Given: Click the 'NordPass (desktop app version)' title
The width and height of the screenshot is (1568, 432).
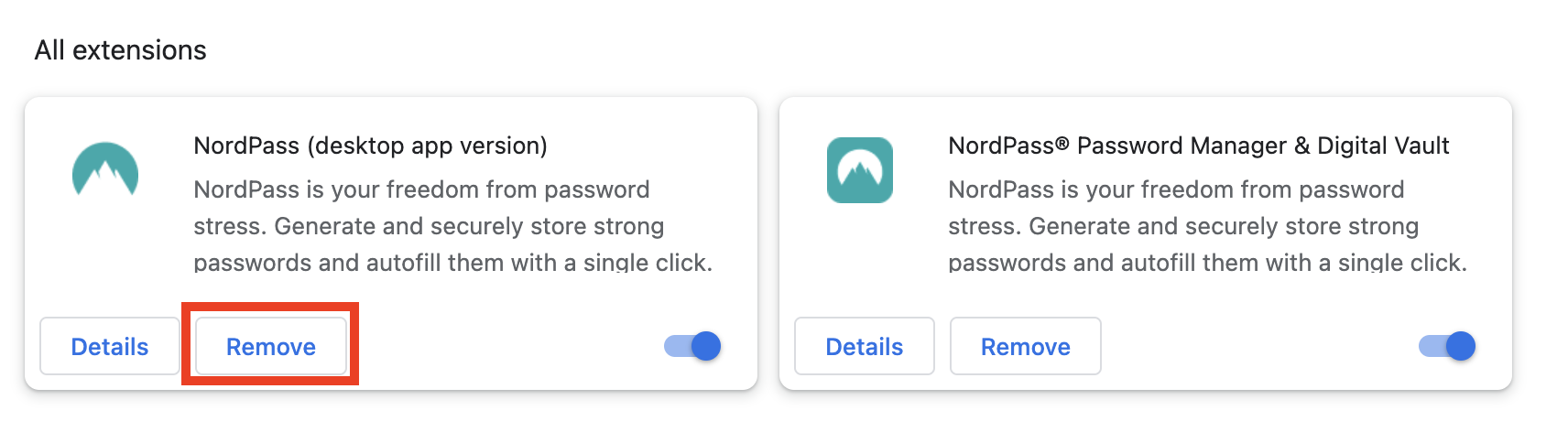Looking at the screenshot, I should click(370, 146).
